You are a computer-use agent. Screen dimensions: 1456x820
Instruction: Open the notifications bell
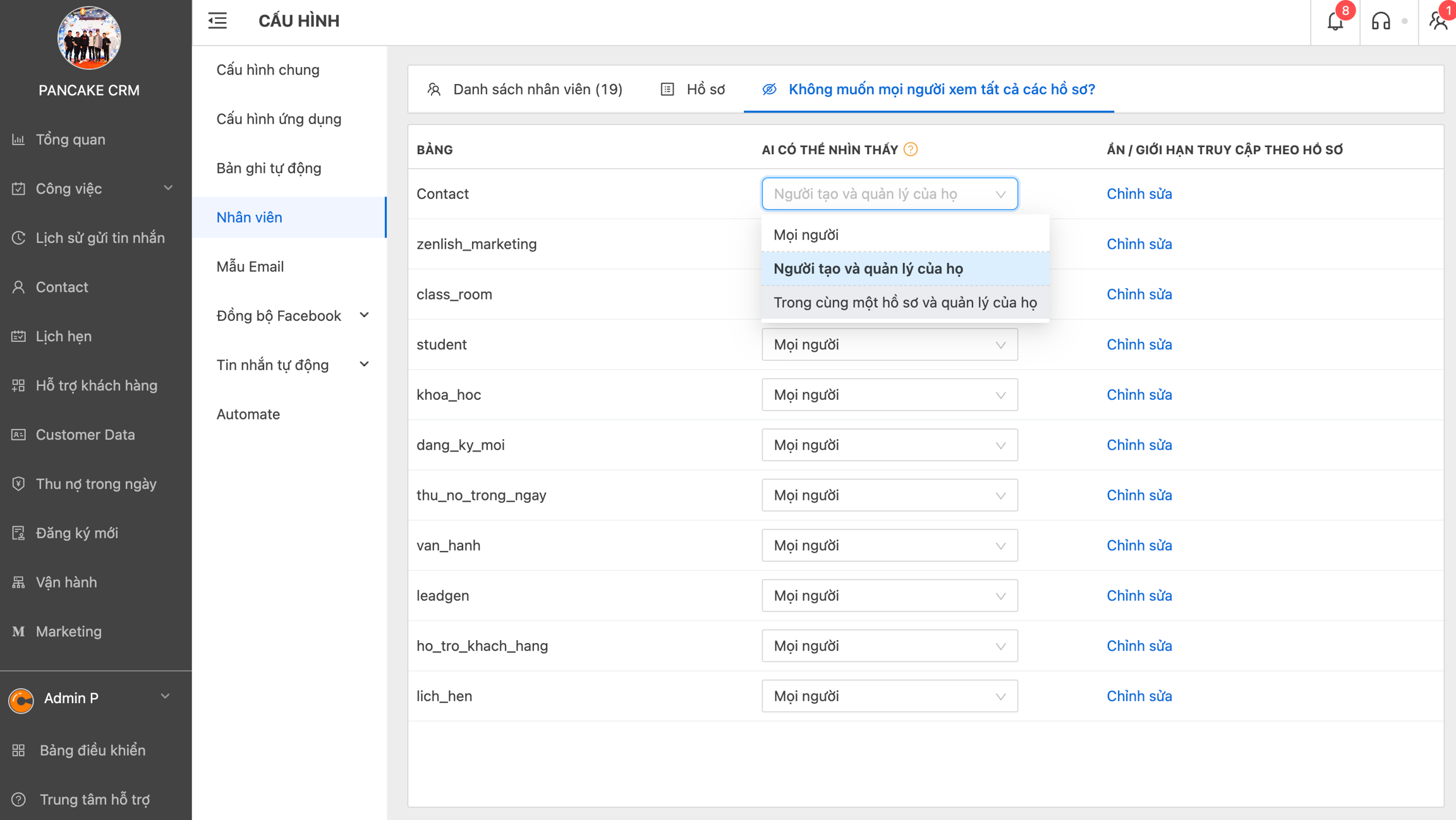click(x=1335, y=21)
